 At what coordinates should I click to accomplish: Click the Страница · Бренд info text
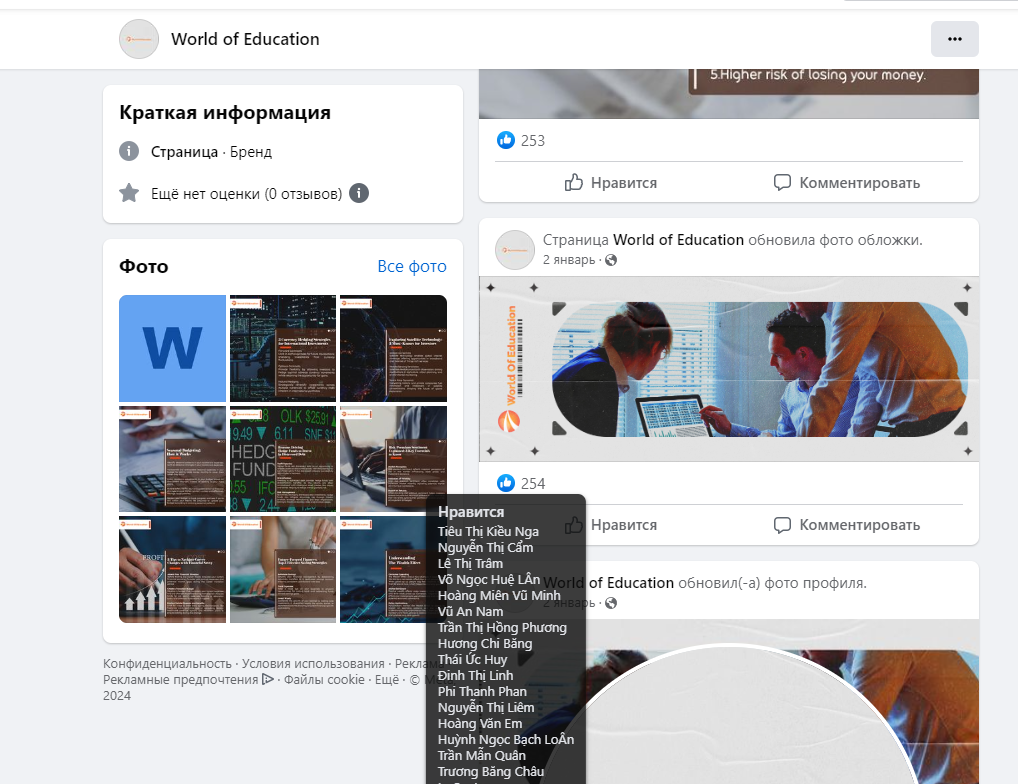click(212, 152)
